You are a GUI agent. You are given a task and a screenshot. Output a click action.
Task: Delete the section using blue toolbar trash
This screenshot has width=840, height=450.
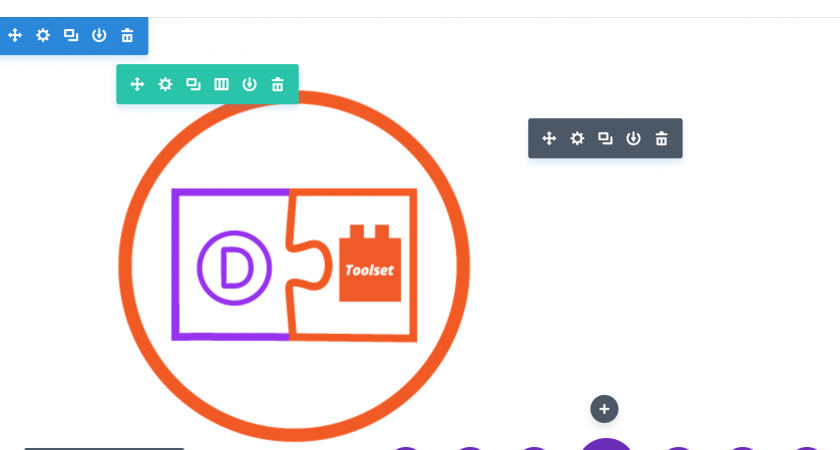(x=127, y=35)
